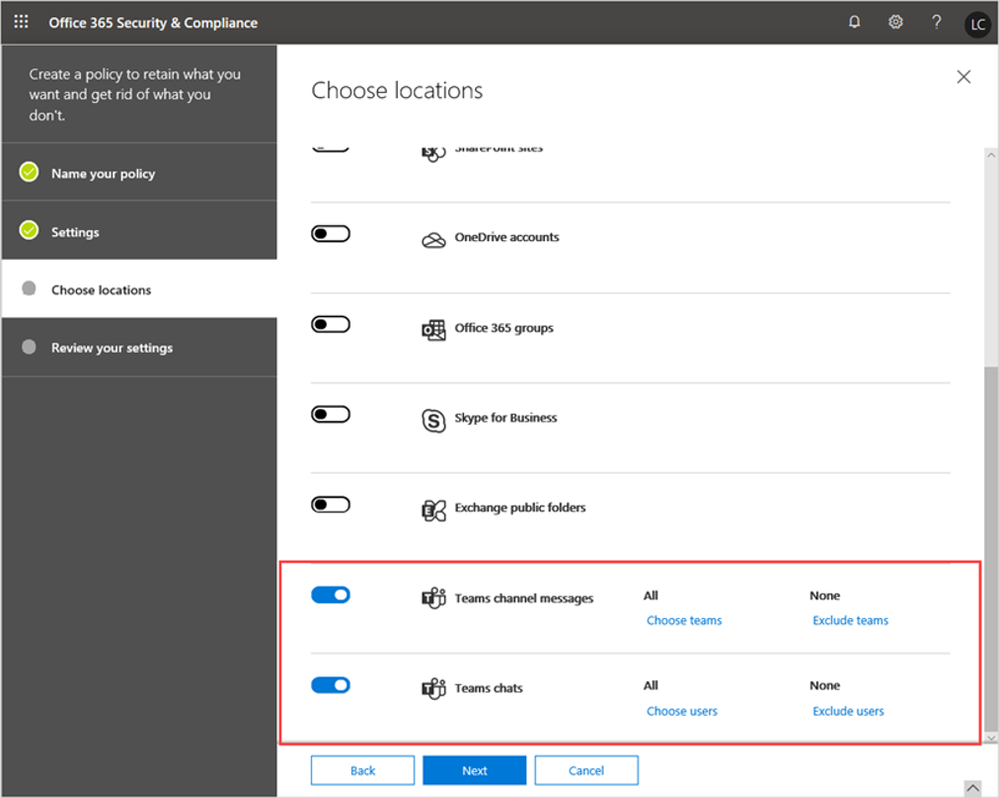Open the app launcher waffle menu
999x798 pixels.
21,22
